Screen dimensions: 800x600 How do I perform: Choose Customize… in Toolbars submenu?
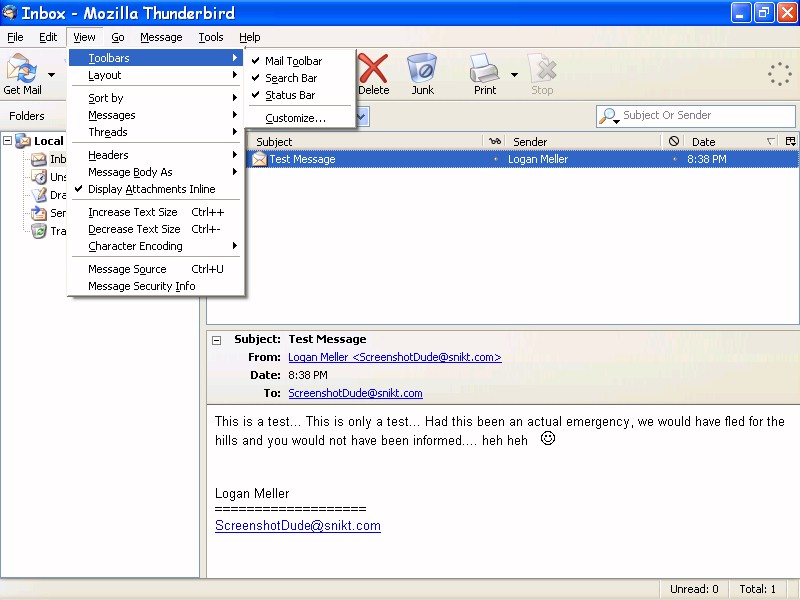pyautogui.click(x=299, y=118)
